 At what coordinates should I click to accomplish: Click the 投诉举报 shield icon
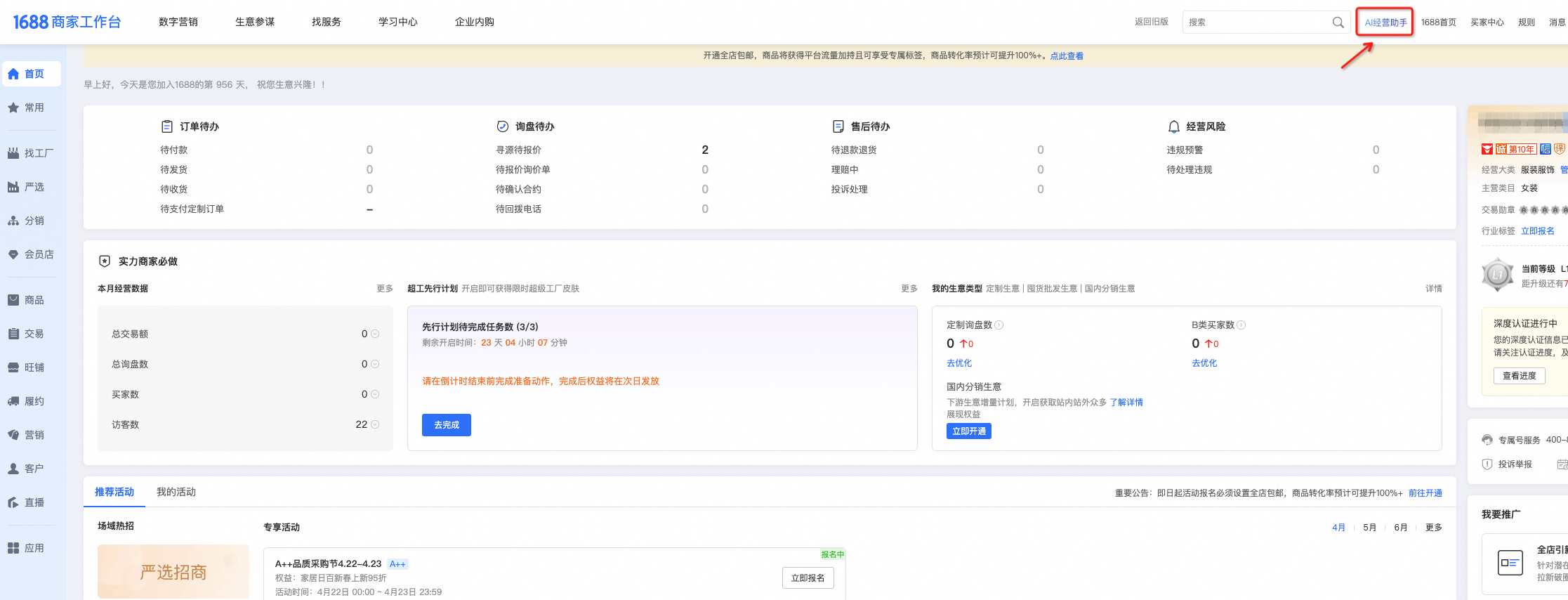1487,464
